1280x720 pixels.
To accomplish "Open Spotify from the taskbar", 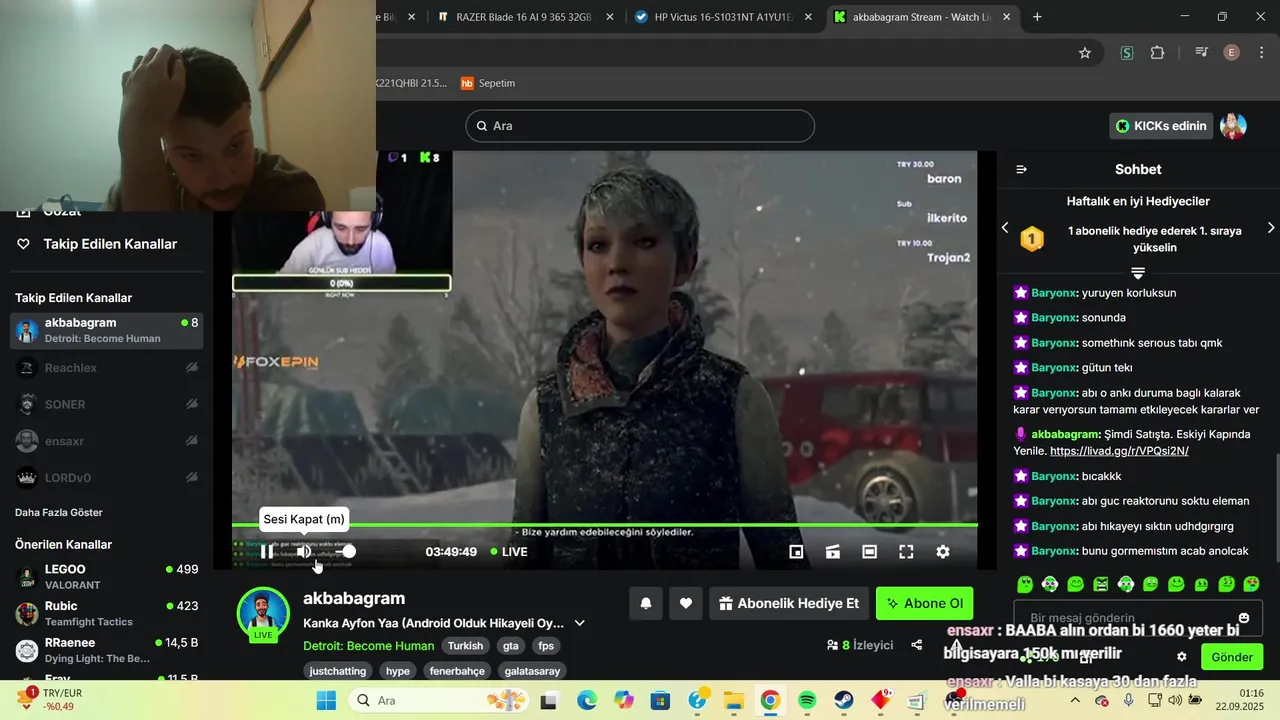I will 807,700.
